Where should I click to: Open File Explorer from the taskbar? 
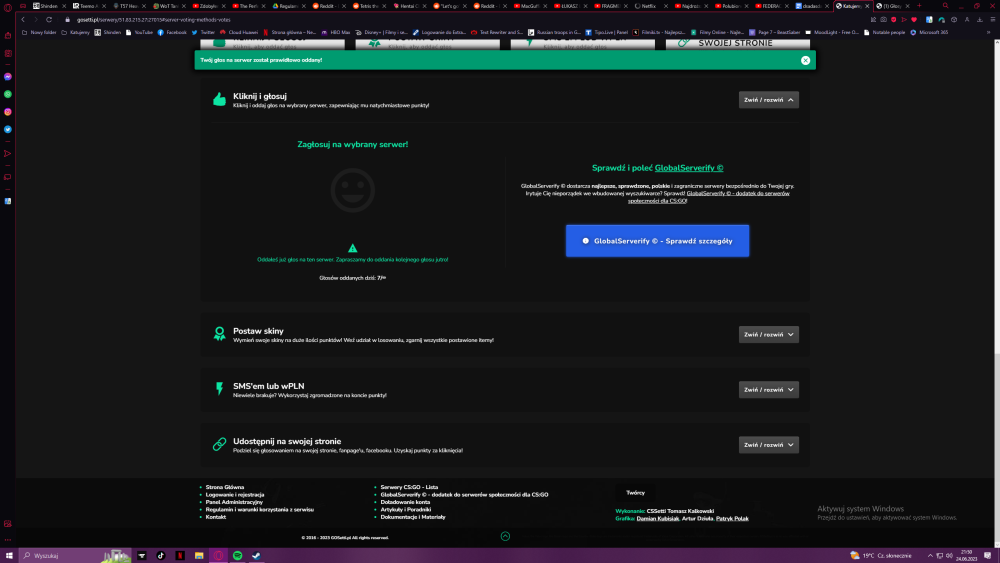199,555
